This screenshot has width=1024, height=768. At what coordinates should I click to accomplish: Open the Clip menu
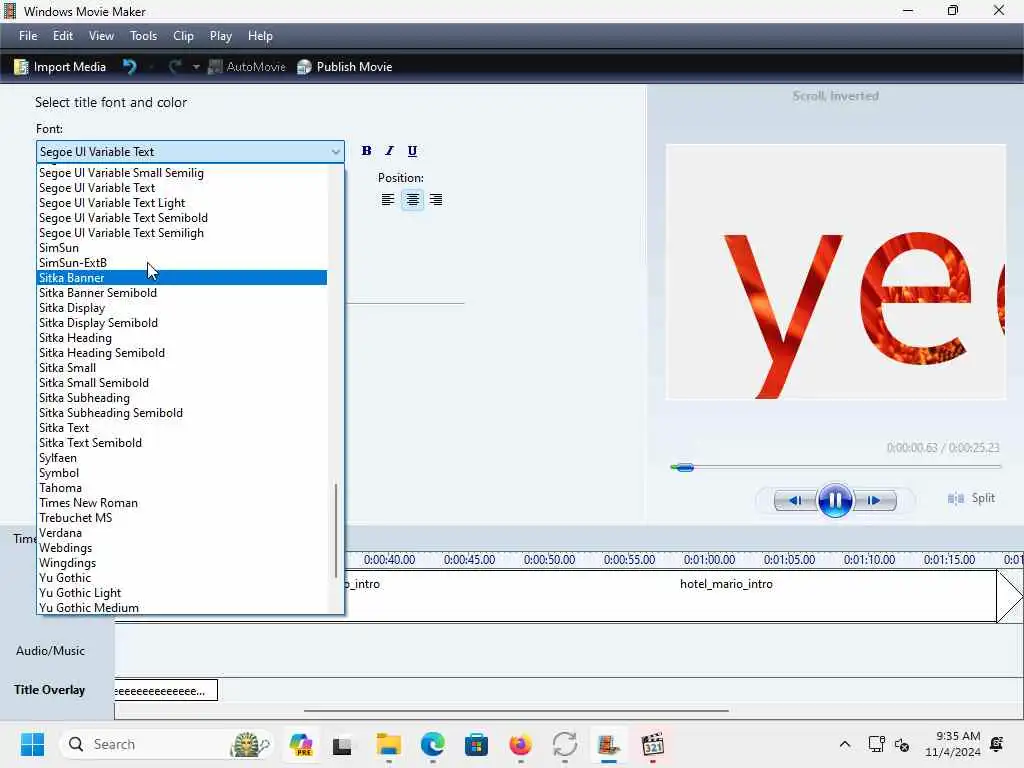(x=183, y=36)
